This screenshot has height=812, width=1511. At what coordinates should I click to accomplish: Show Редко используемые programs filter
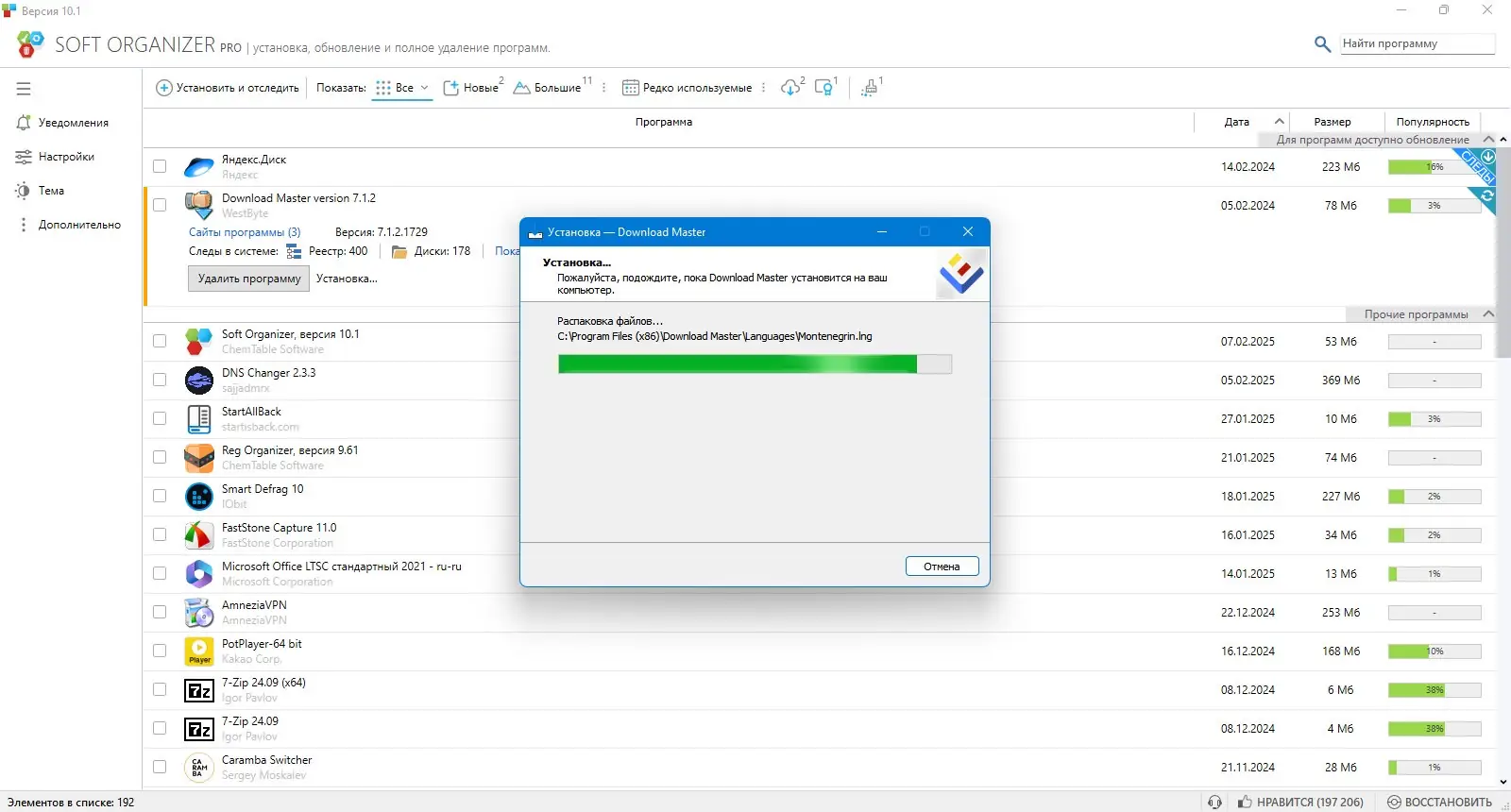[688, 88]
